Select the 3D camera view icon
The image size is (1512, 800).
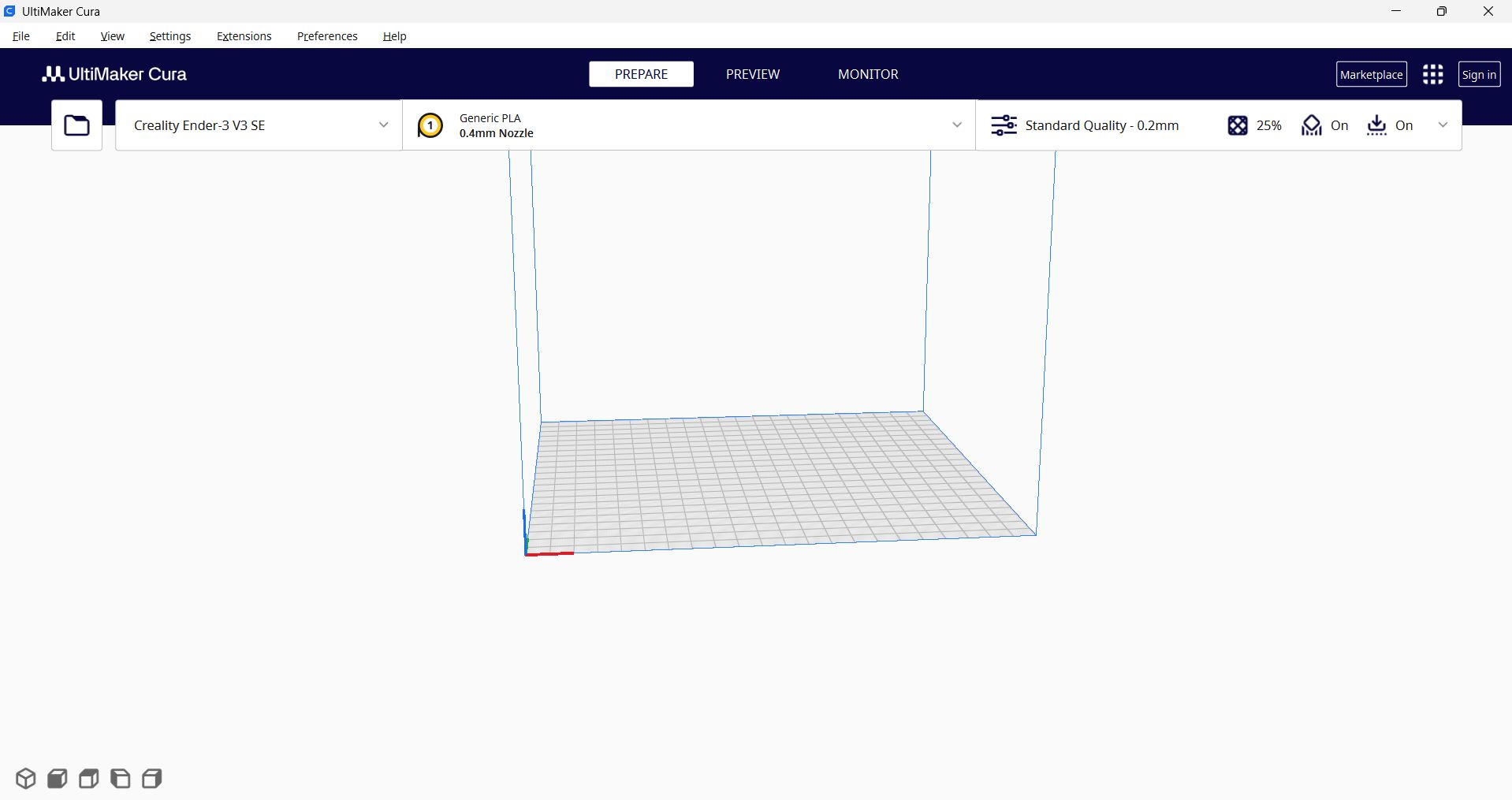click(25, 778)
